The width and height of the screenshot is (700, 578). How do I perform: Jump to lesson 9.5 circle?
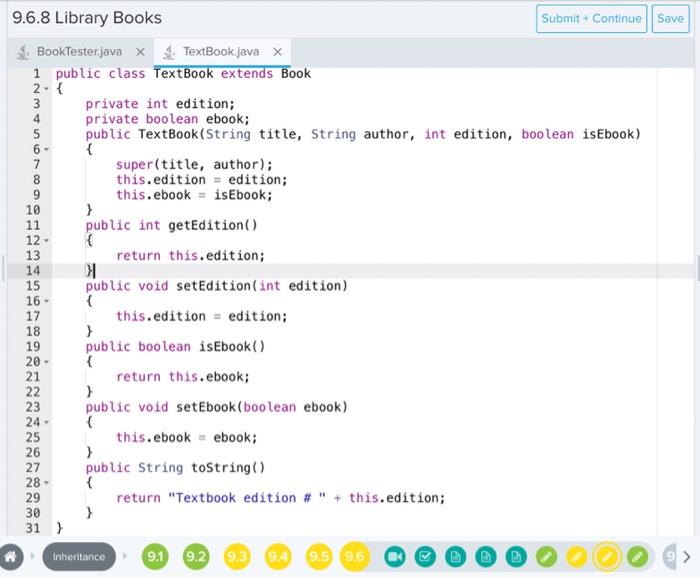(x=319, y=557)
